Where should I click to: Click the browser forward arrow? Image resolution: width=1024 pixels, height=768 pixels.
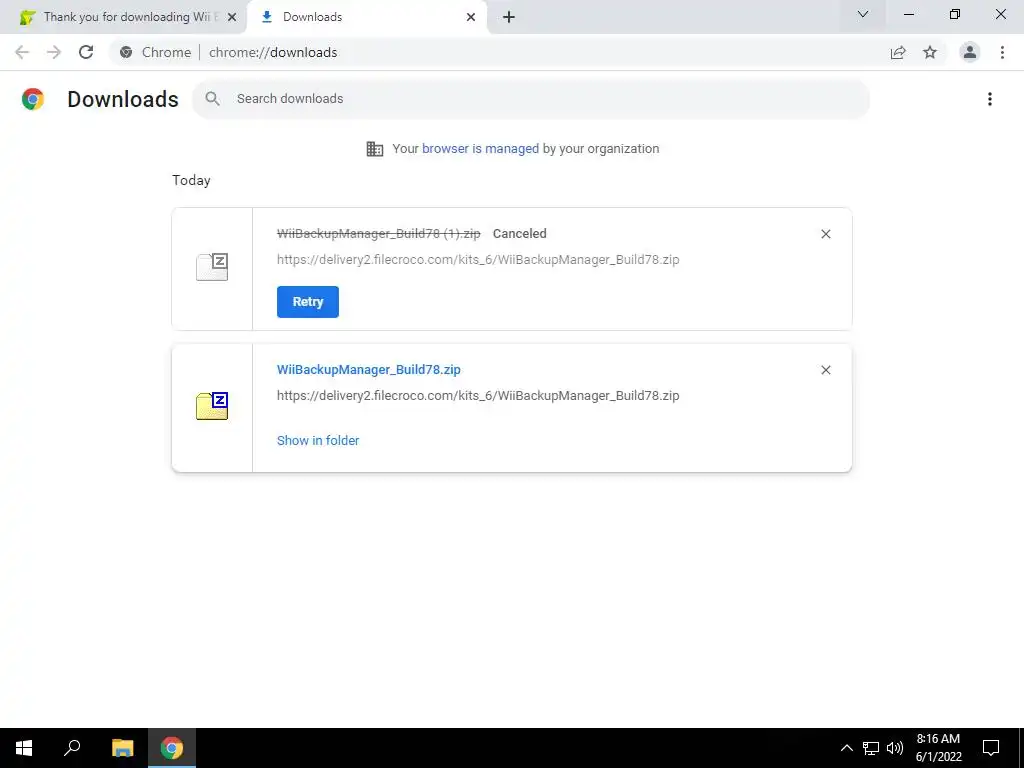(54, 52)
